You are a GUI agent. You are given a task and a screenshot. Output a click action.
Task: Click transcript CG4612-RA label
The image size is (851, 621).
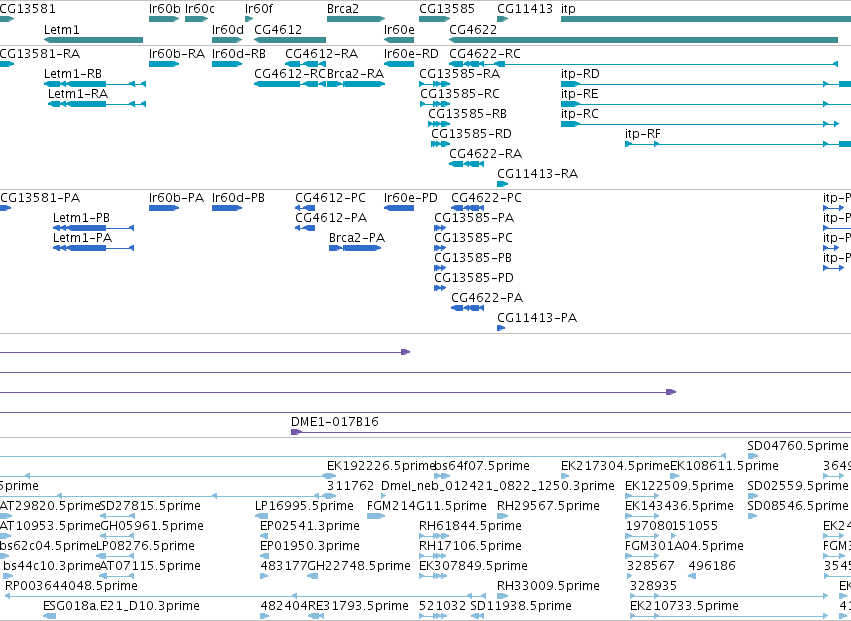click(x=321, y=53)
